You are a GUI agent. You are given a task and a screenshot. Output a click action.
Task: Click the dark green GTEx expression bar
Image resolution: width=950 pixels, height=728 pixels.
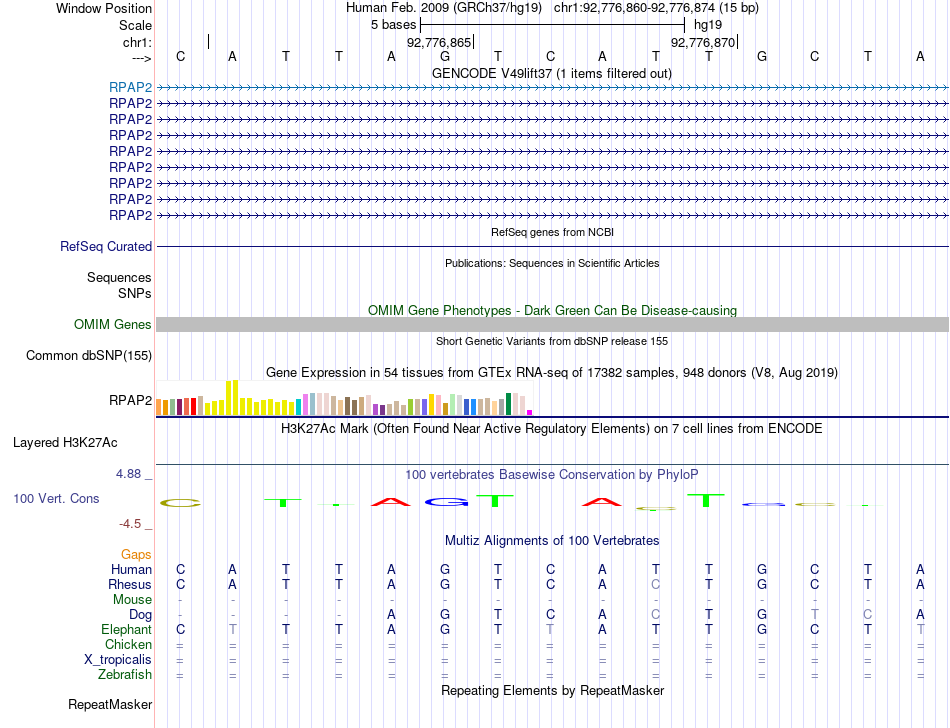pos(508,404)
